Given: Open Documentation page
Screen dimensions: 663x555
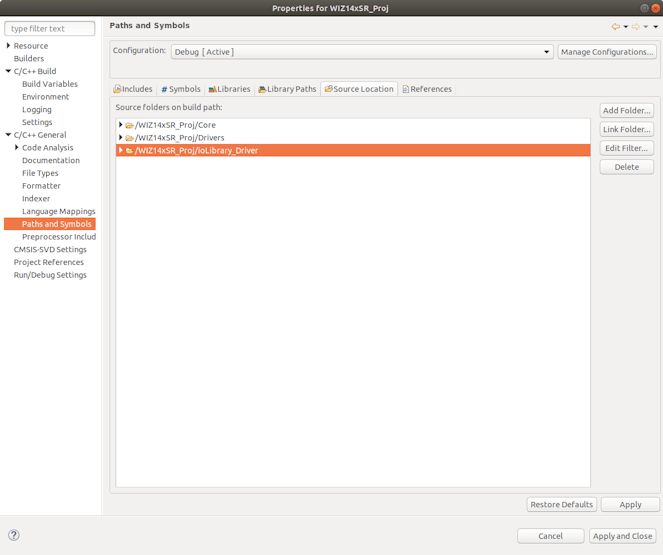Looking at the screenshot, I should point(51,160).
